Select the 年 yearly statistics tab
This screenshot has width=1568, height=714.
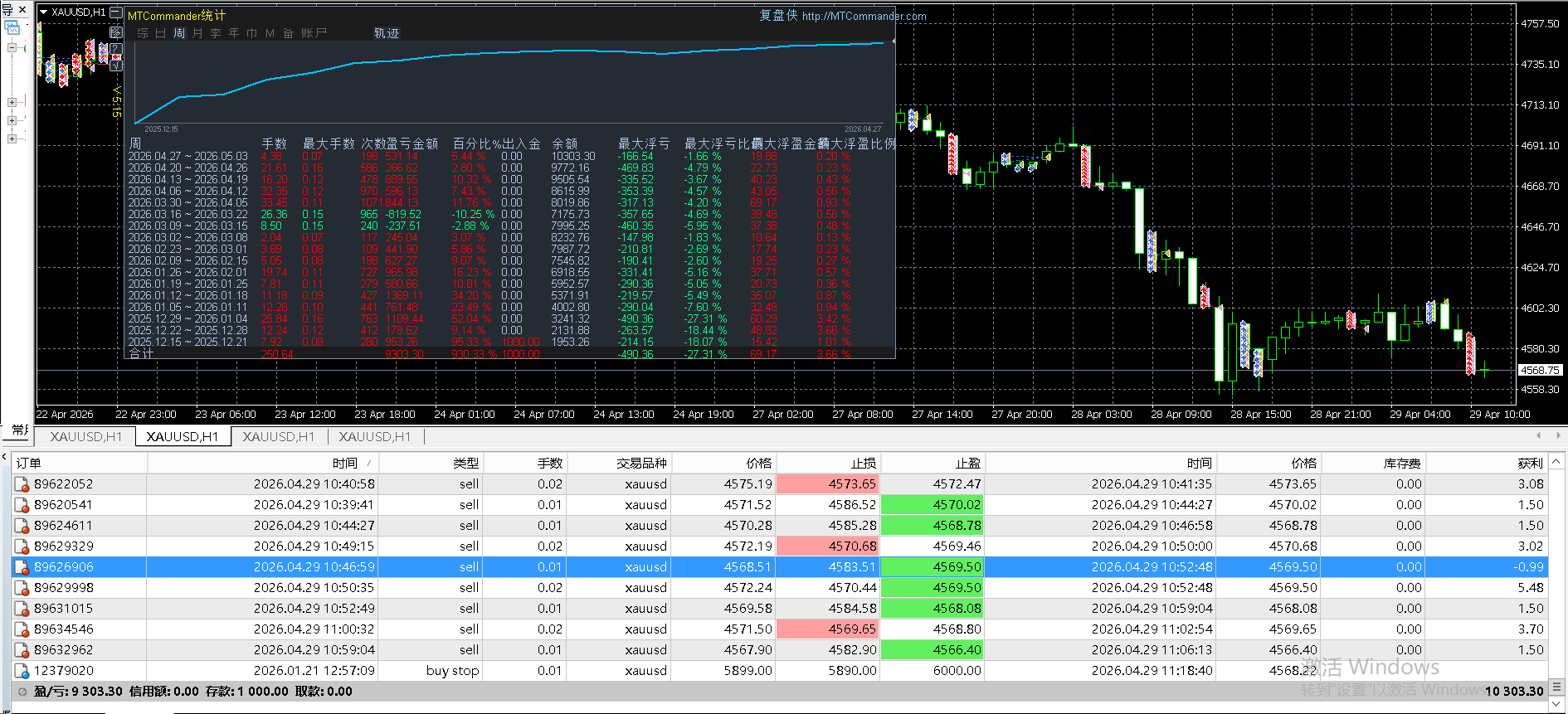234,33
